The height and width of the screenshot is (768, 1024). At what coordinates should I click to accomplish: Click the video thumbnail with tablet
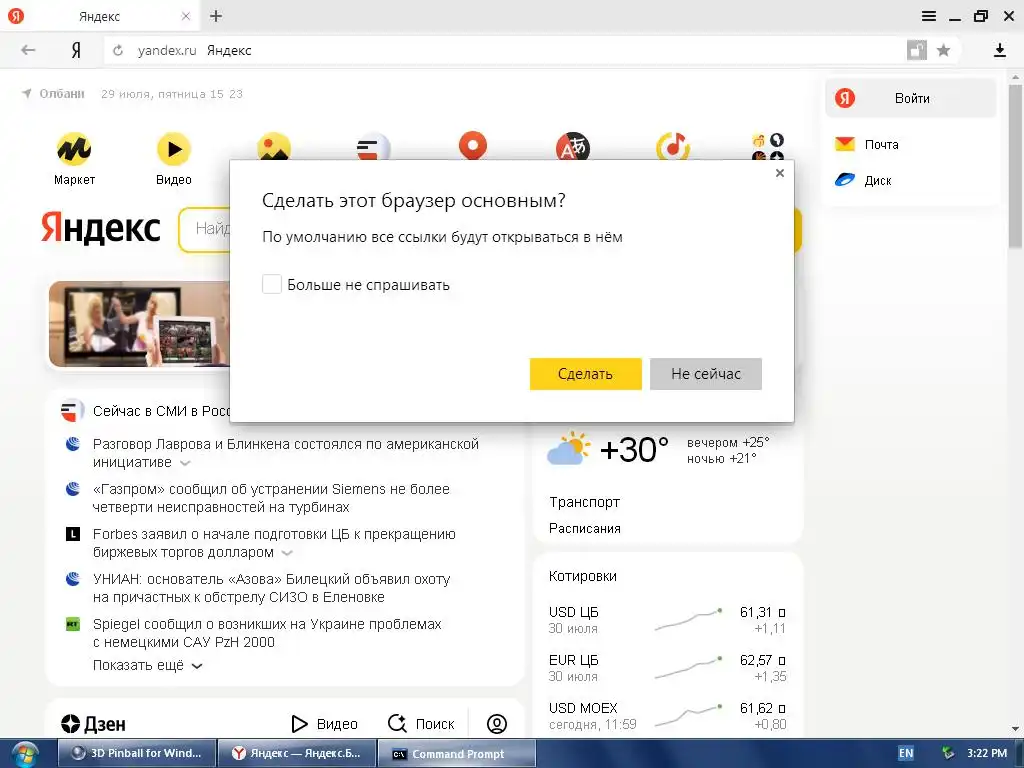pos(139,324)
